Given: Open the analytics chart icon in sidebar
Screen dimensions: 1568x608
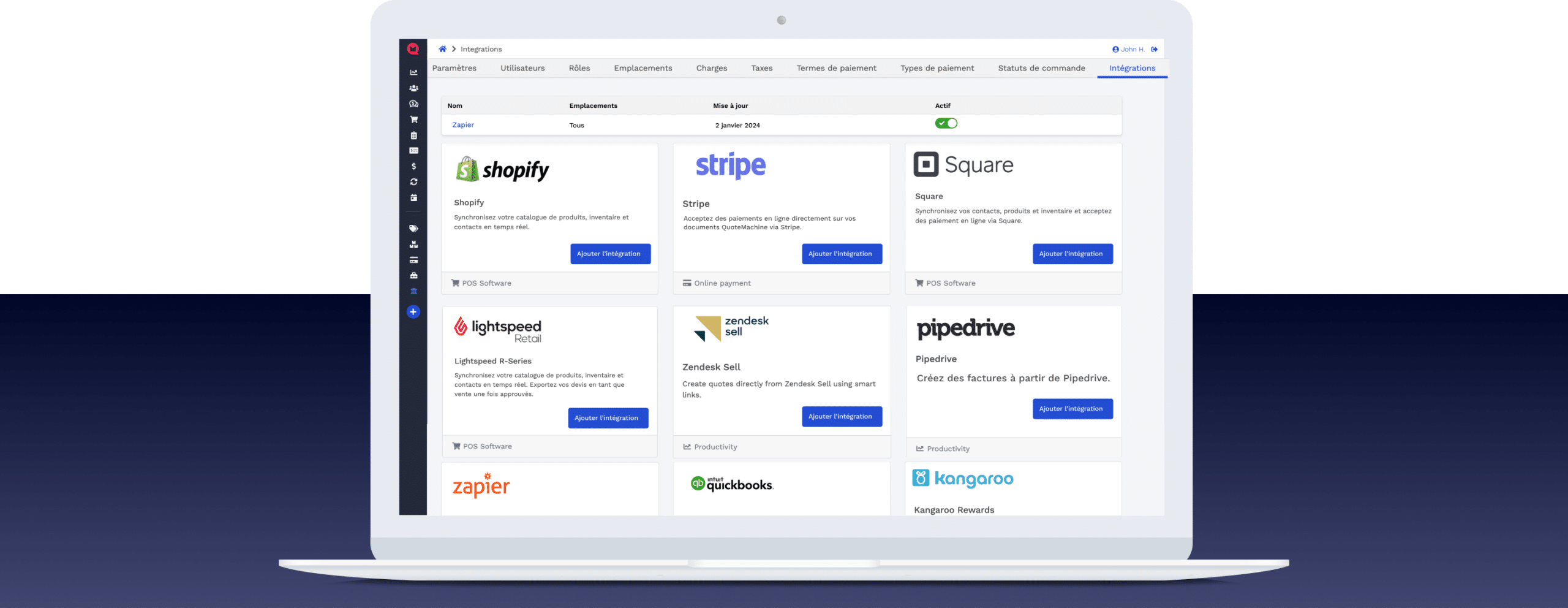Looking at the screenshot, I should point(413,72).
